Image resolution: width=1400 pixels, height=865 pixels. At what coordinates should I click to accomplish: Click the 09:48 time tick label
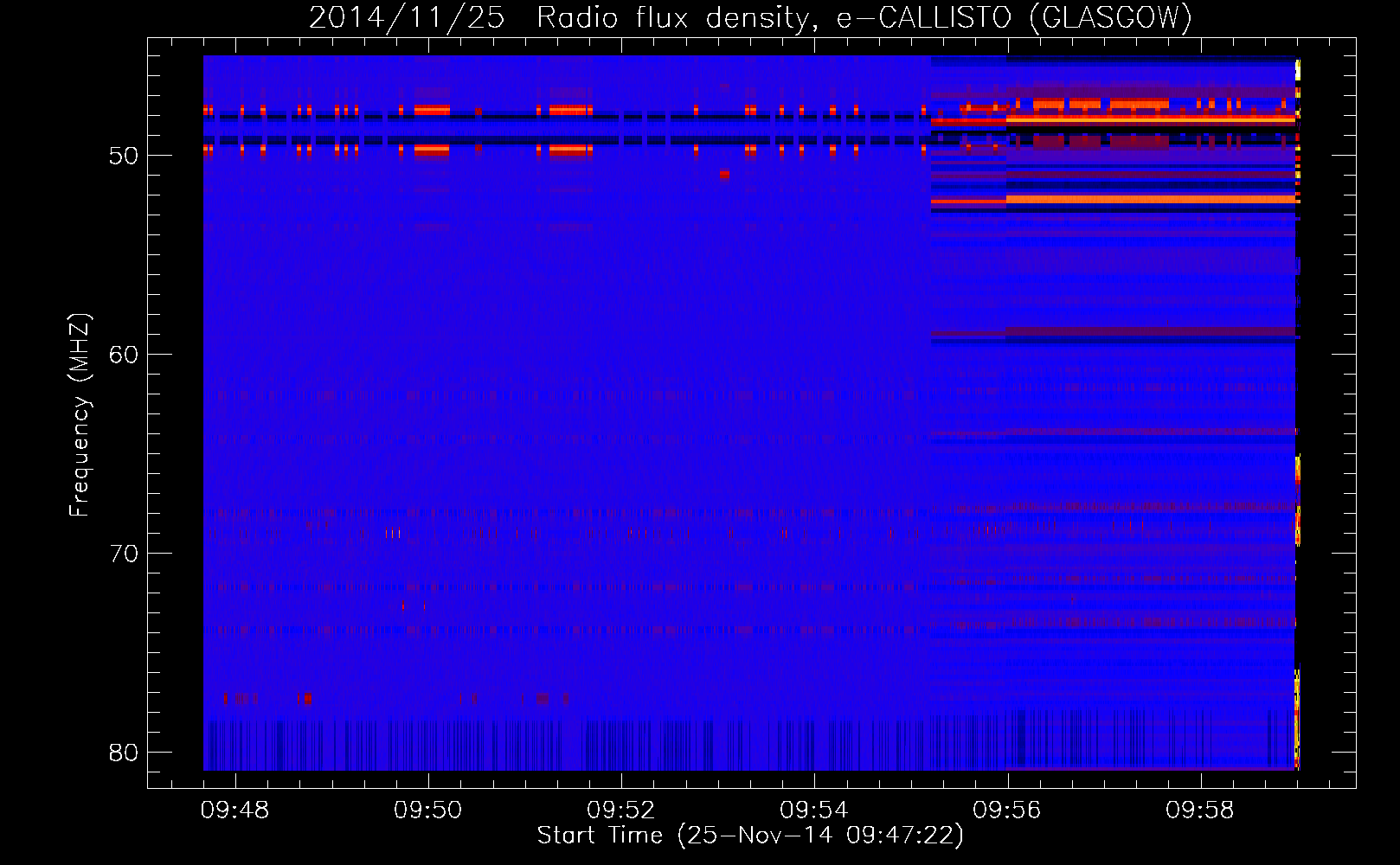[x=234, y=811]
